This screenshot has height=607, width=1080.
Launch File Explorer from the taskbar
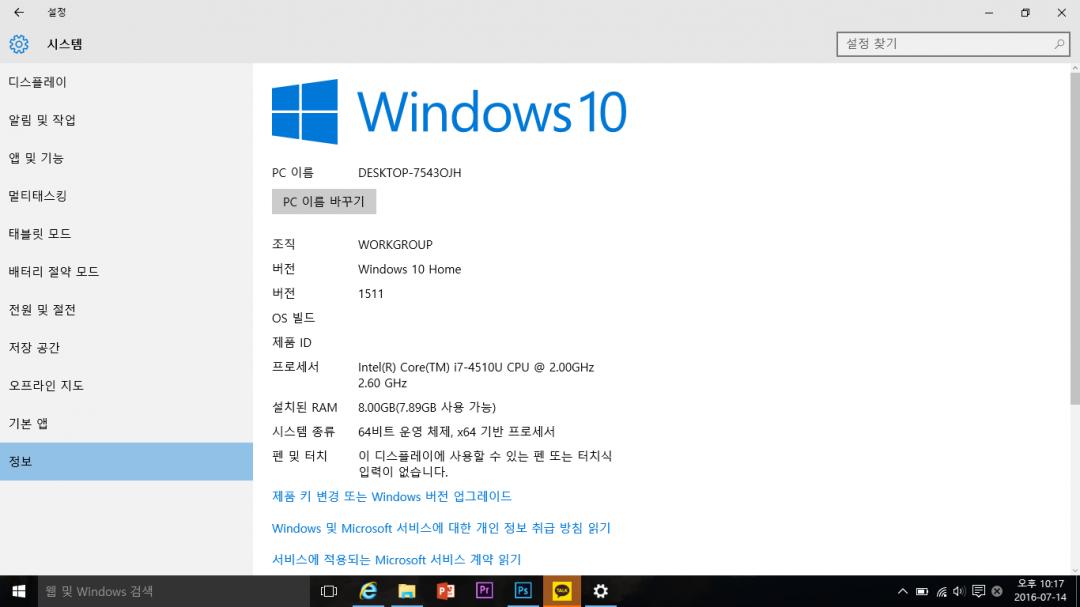click(x=407, y=591)
